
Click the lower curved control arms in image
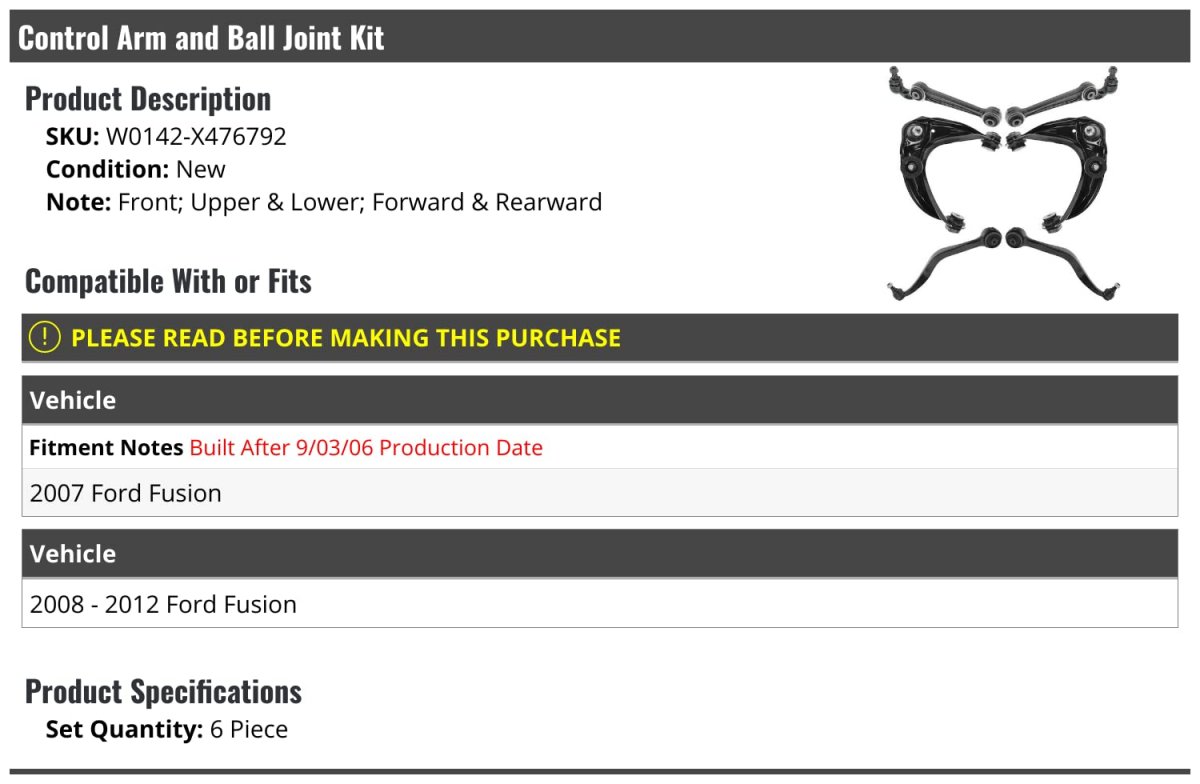coord(1003,263)
